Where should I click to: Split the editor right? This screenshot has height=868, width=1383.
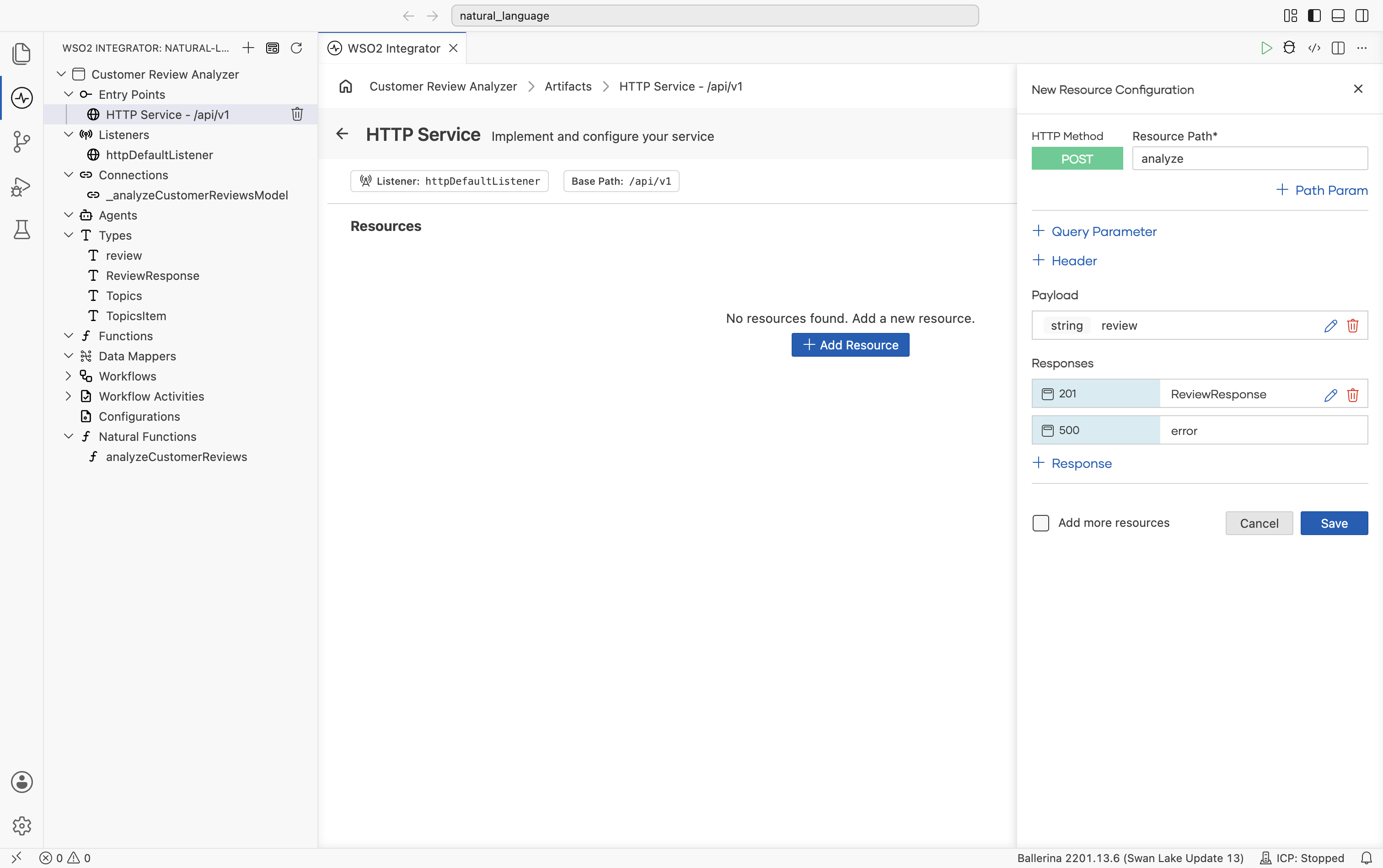pyautogui.click(x=1338, y=48)
